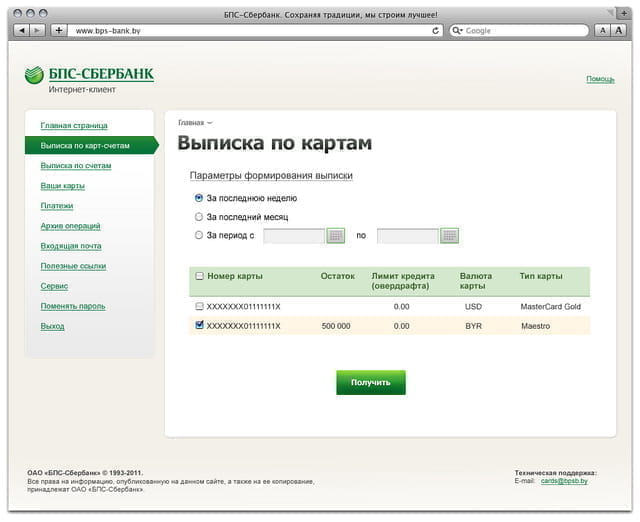Open the 'Выписка по карт-счетам' menu item
Screen dimensions: 640x522
coord(91,145)
